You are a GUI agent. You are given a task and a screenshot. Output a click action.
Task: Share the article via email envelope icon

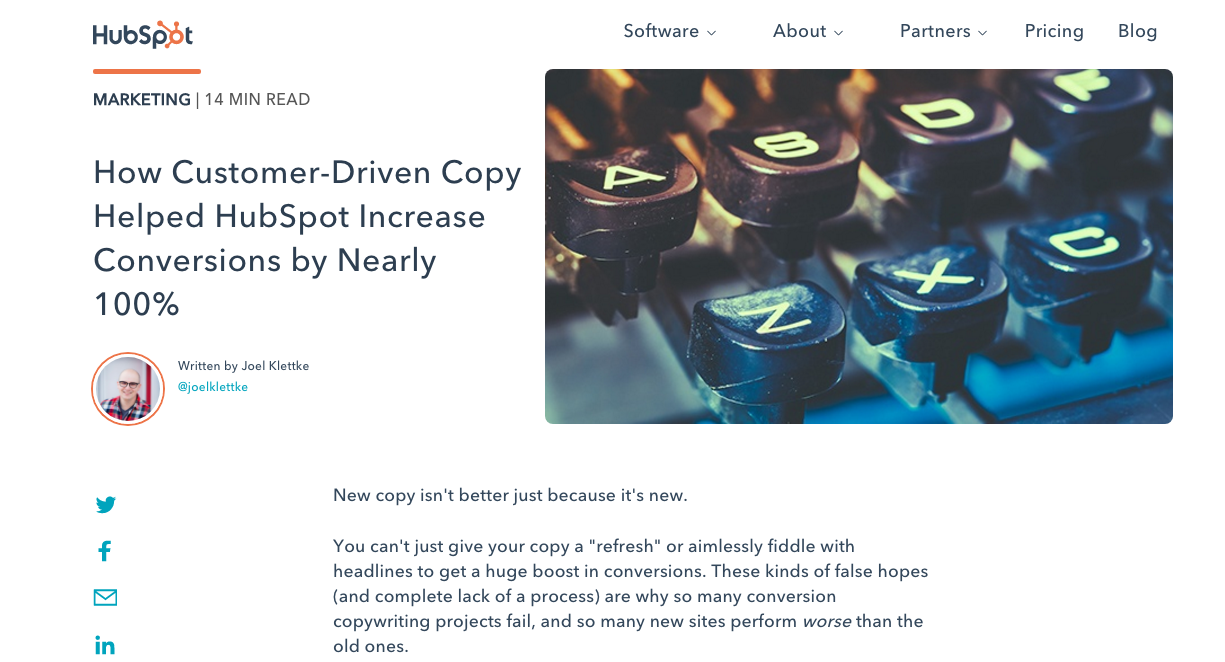105,598
